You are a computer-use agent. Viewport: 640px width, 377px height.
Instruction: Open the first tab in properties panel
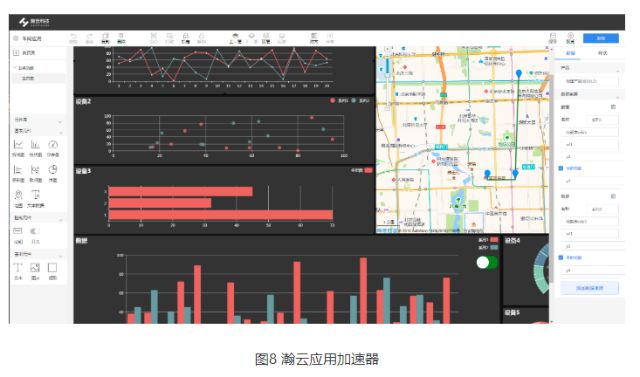(x=571, y=53)
